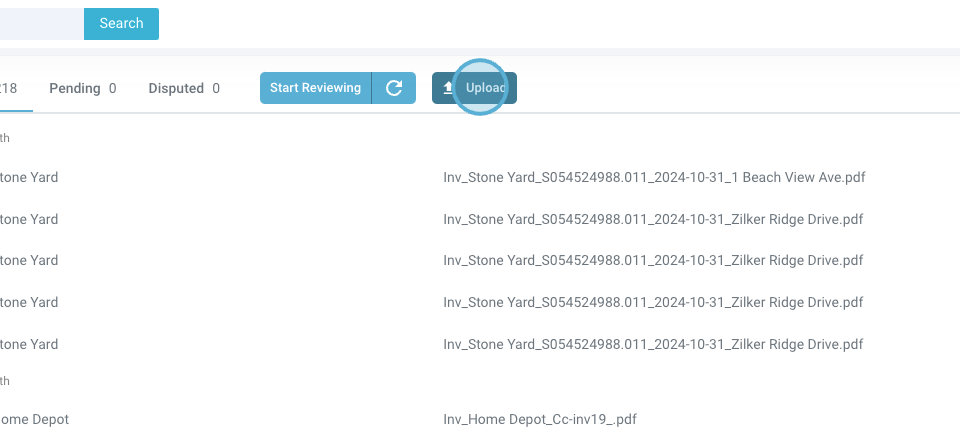The width and height of the screenshot is (960, 441).
Task: Open the 1 Beach View Ave invoice PDF
Action: (654, 177)
